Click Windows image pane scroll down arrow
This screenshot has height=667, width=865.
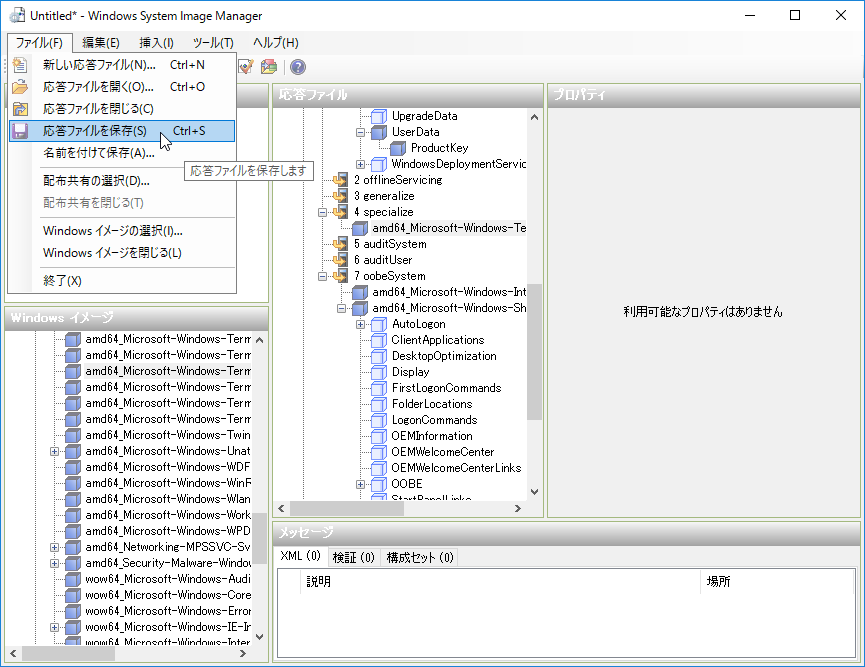click(x=260, y=637)
